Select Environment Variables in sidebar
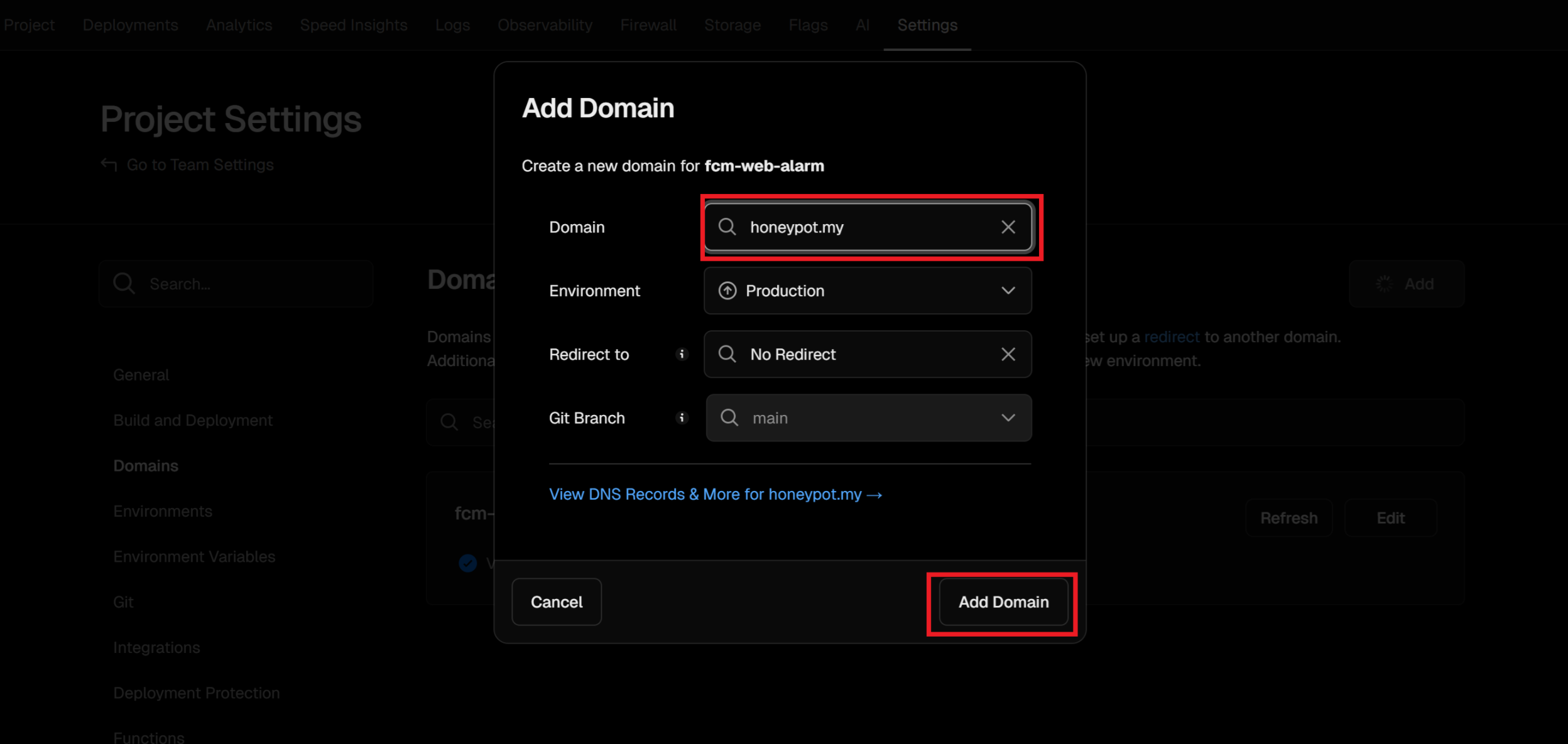The height and width of the screenshot is (744, 1568). pyautogui.click(x=194, y=556)
